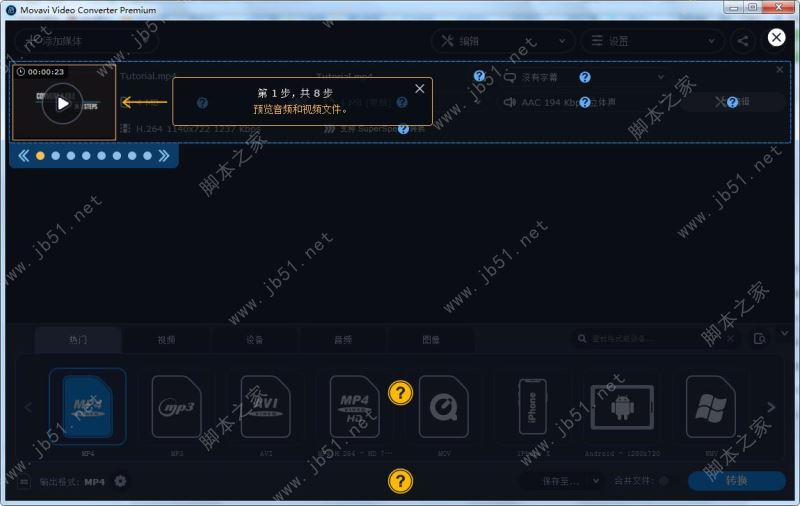This screenshot has width=800, height=506.
Task: Select the first orange tutorial step dot
Action: pyautogui.click(x=40, y=156)
